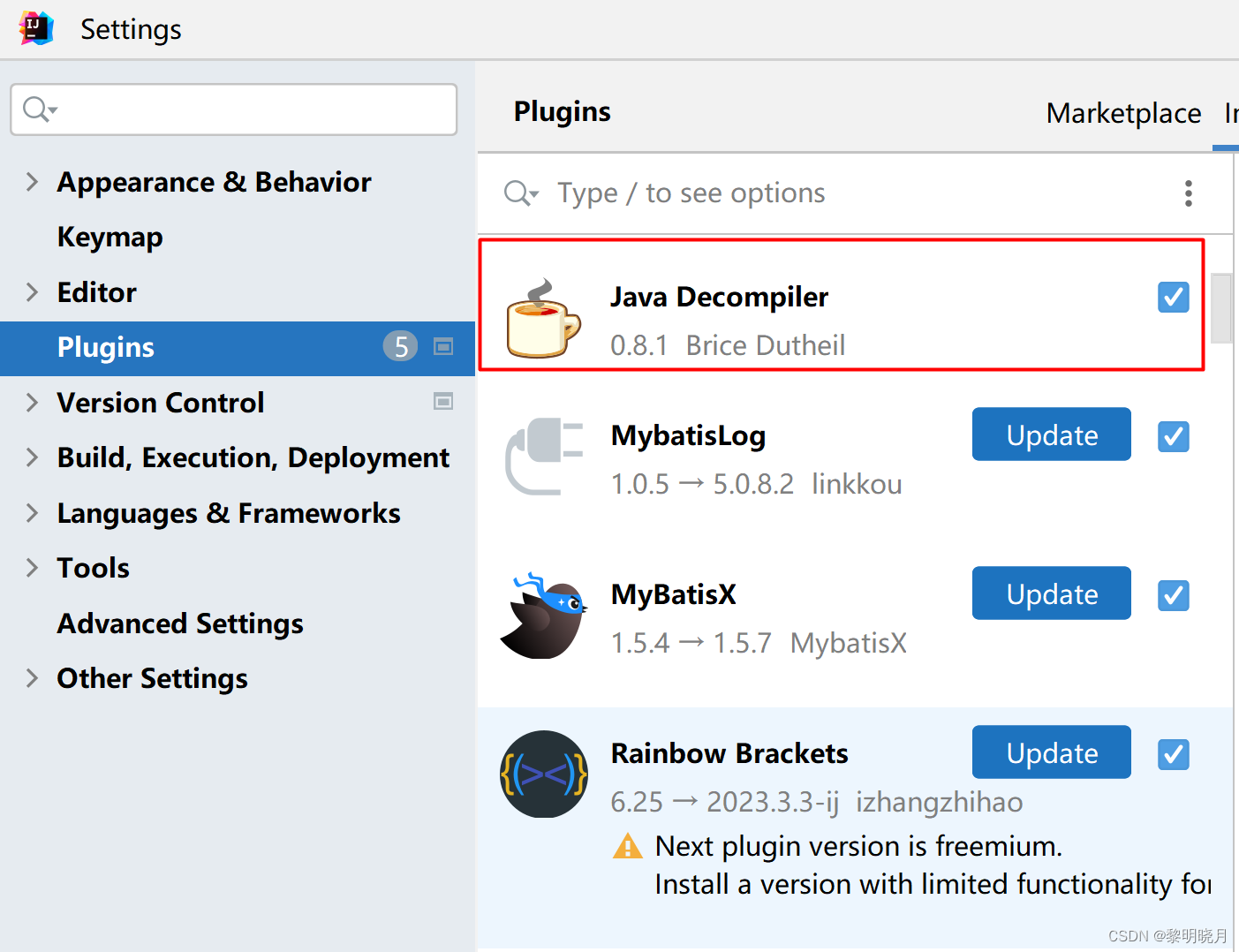Click the IntelliJ IDEA logo icon

click(x=36, y=28)
